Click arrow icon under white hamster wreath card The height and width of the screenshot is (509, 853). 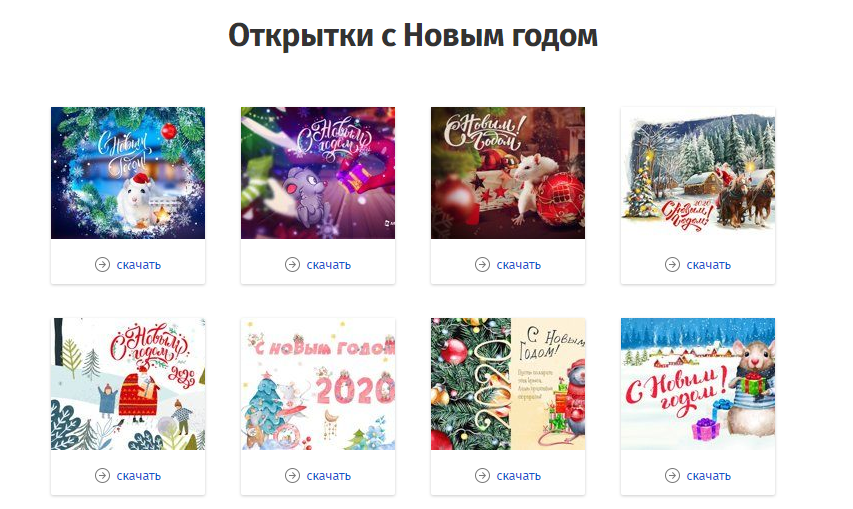[102, 265]
